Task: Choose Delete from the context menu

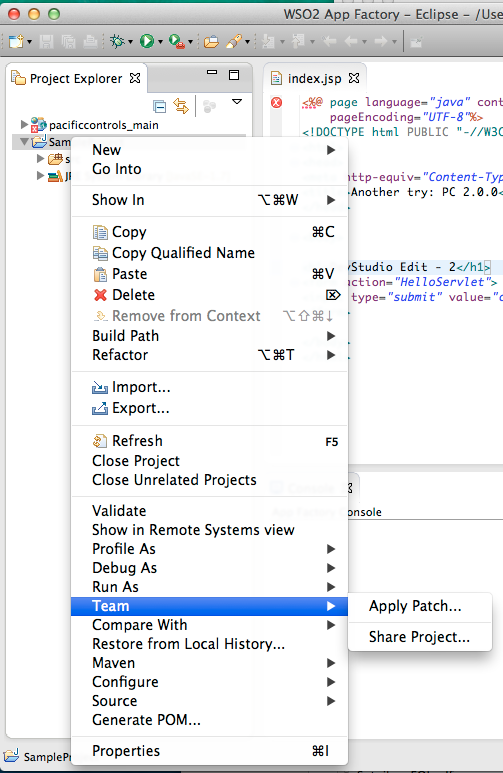Action: point(209,295)
